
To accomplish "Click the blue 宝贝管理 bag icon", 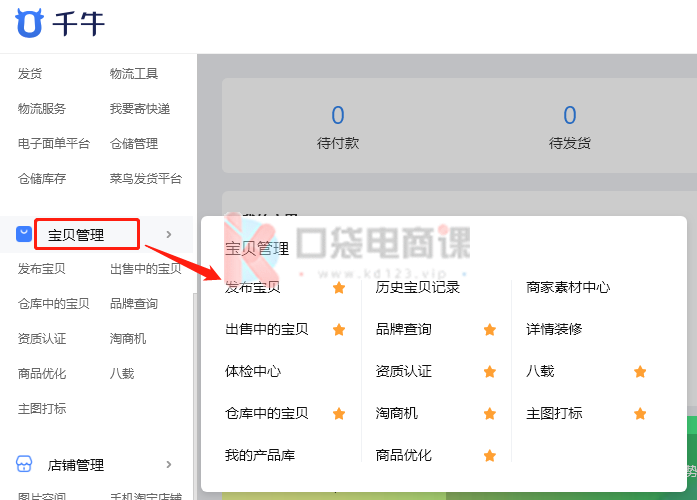I will [24, 234].
